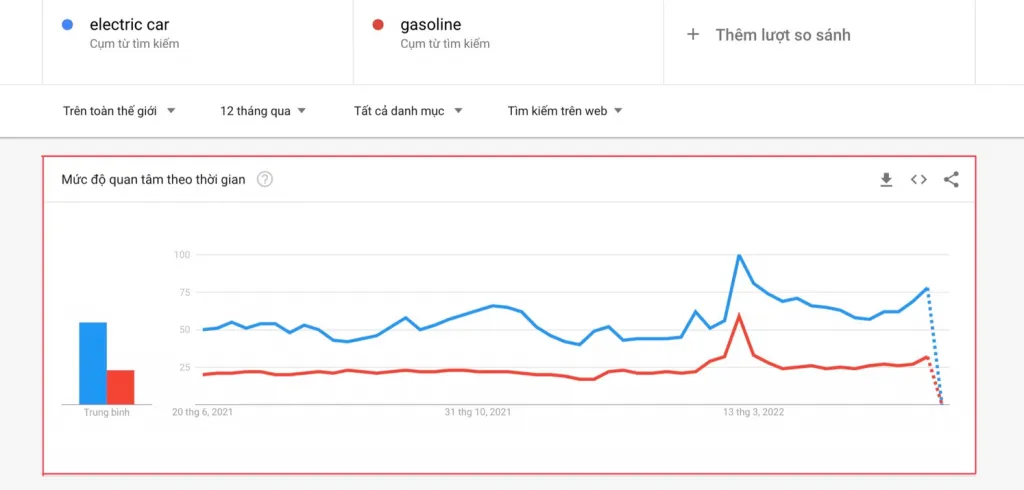Open the 'Trên toàn thế giới' region dropdown
The width and height of the screenshot is (1024, 490).
(x=119, y=111)
